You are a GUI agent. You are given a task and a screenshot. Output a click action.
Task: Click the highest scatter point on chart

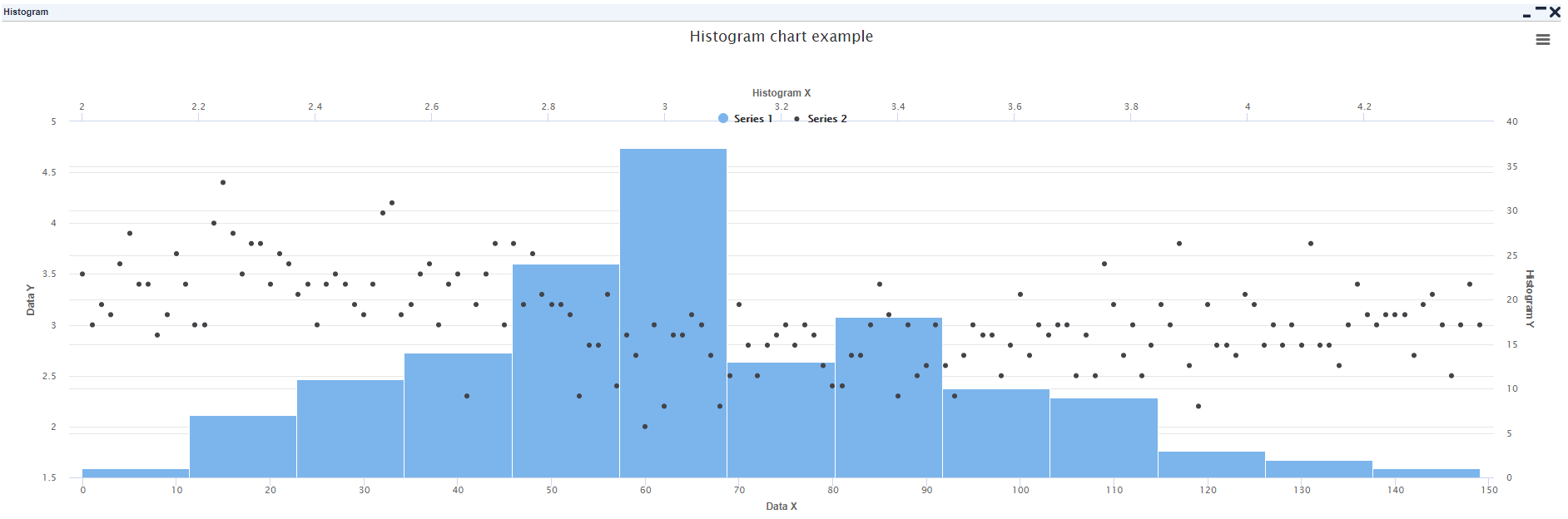[x=223, y=182]
